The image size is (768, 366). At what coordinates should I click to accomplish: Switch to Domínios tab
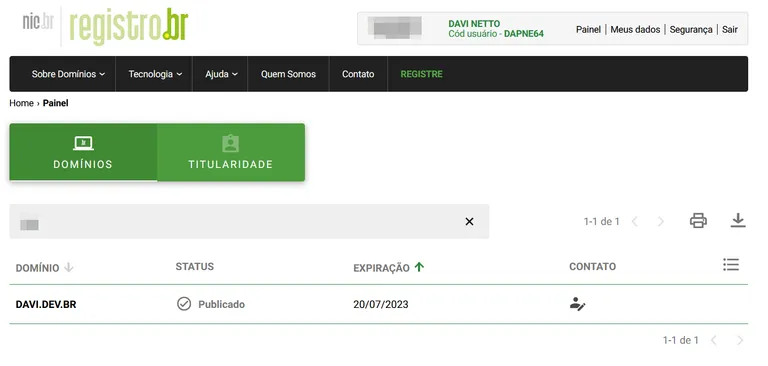pyautogui.click(x=83, y=152)
